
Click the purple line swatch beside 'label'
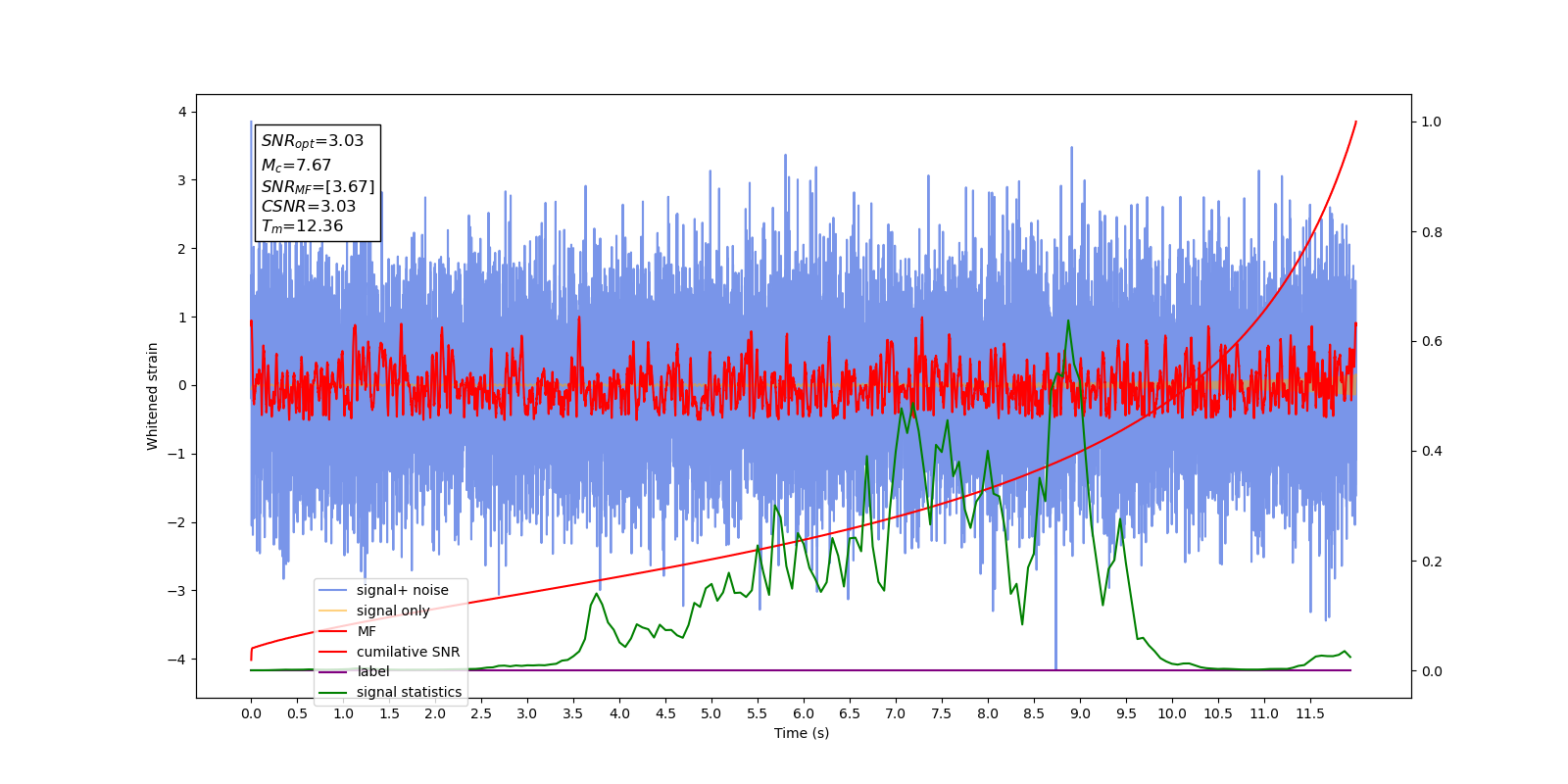(333, 671)
